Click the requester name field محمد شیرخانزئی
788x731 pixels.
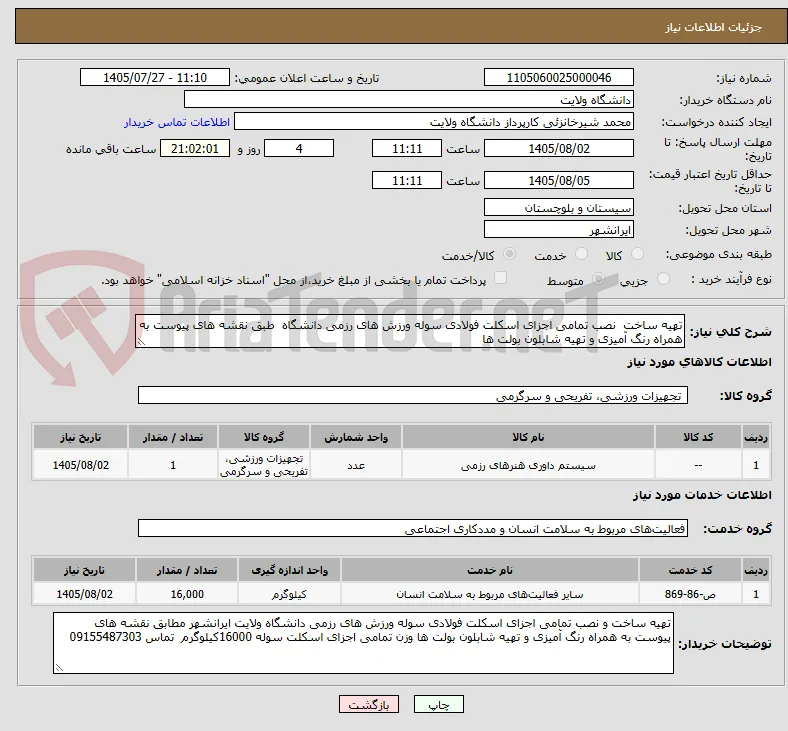pos(434,122)
